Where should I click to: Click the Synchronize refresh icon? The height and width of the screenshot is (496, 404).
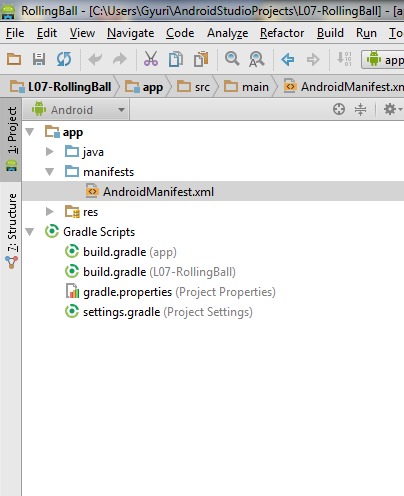pos(64,59)
